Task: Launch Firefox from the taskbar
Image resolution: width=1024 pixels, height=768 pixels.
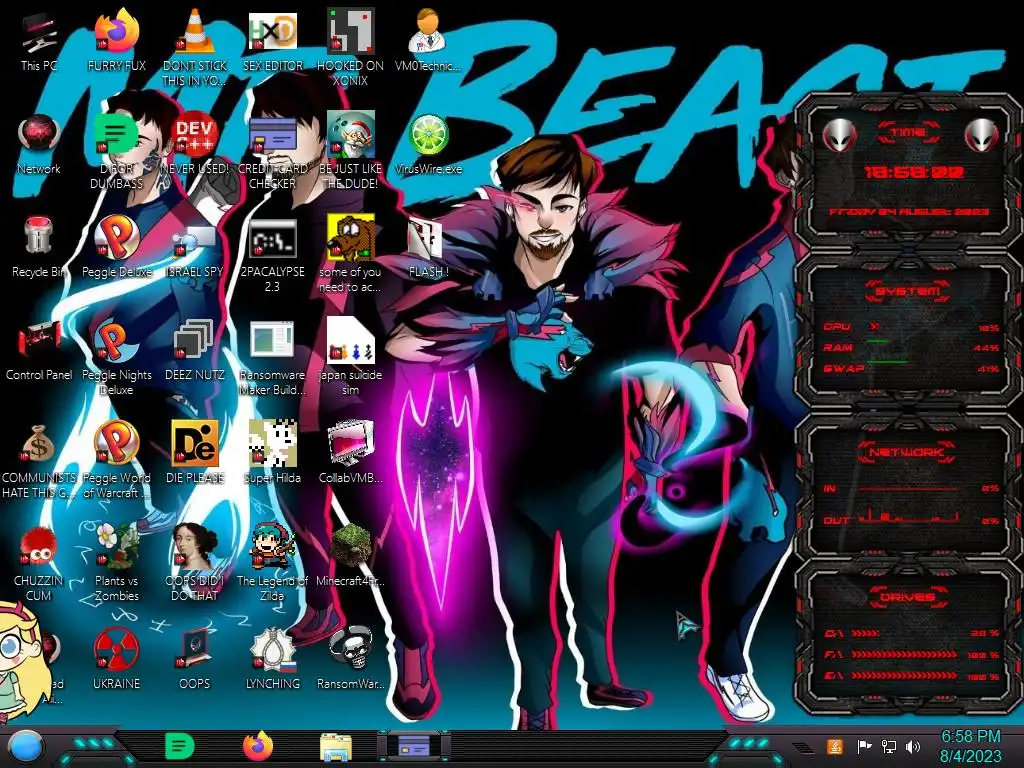Action: (258, 746)
